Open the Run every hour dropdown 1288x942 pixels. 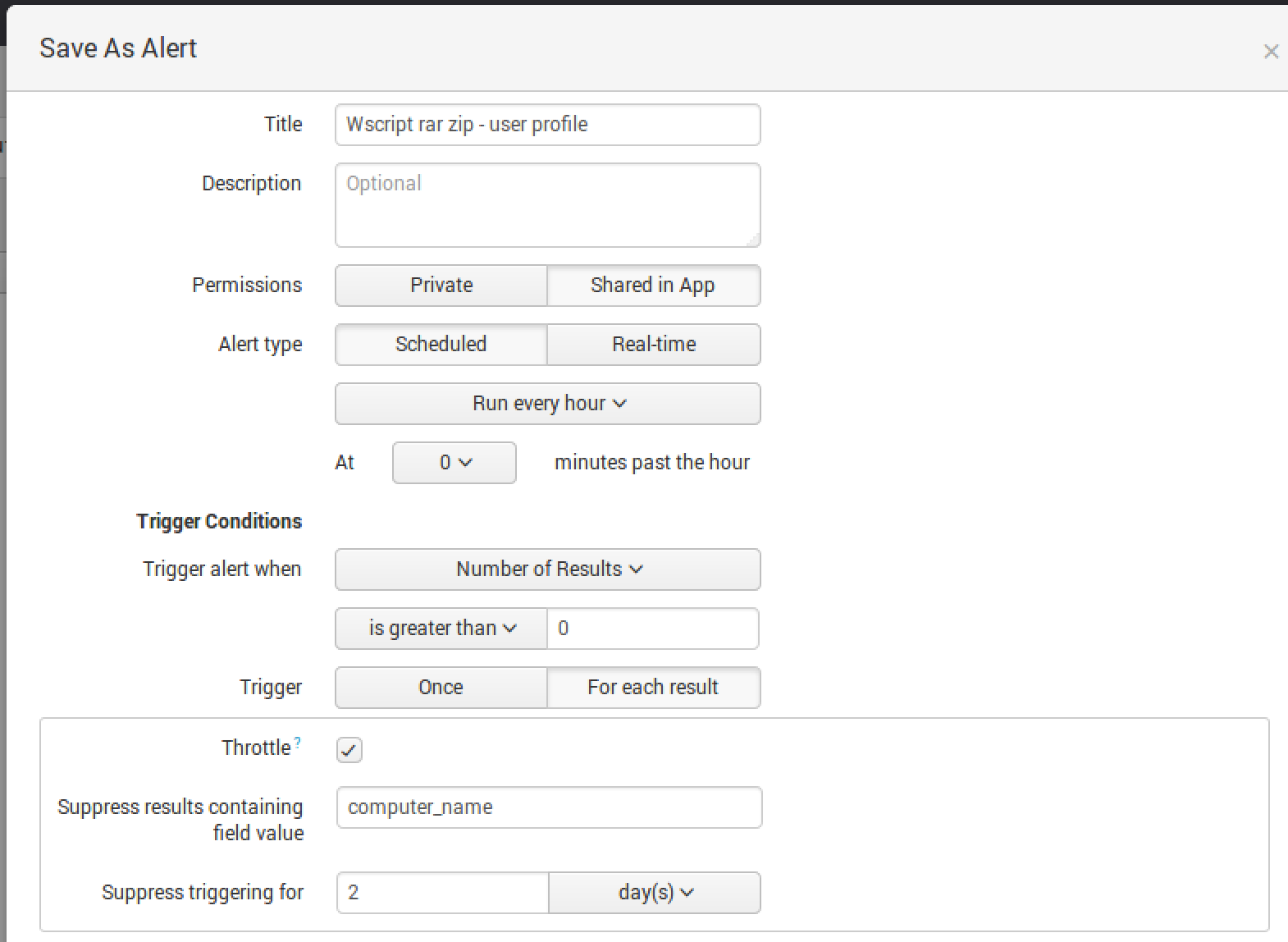click(548, 404)
